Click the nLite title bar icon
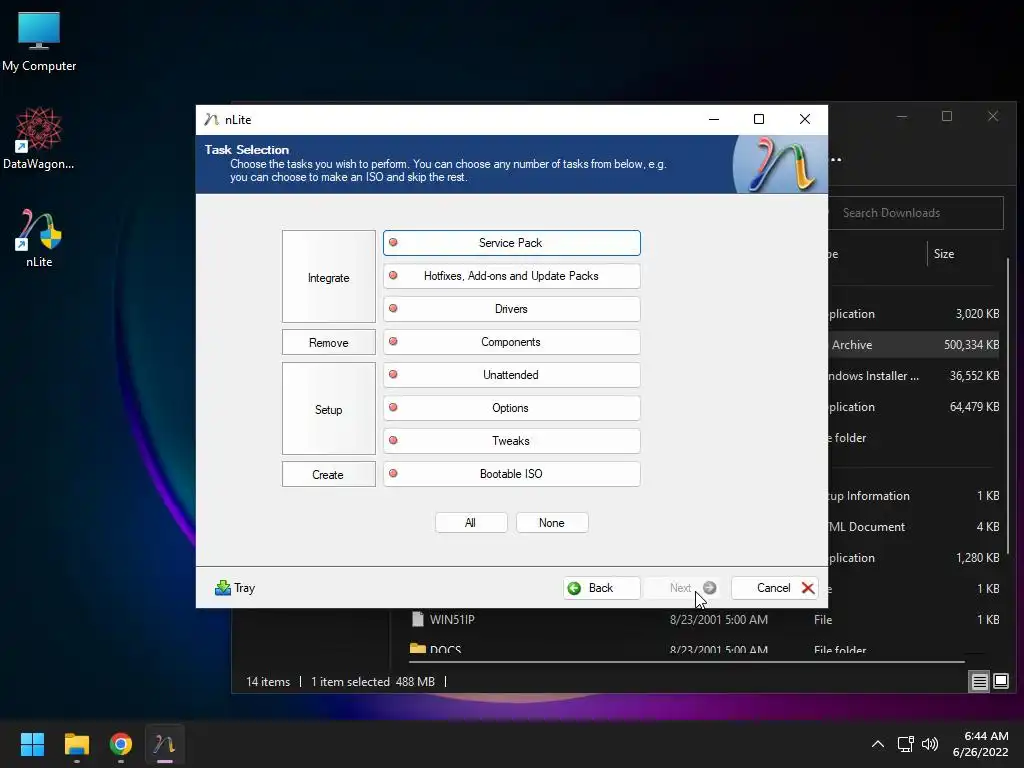 click(x=211, y=120)
